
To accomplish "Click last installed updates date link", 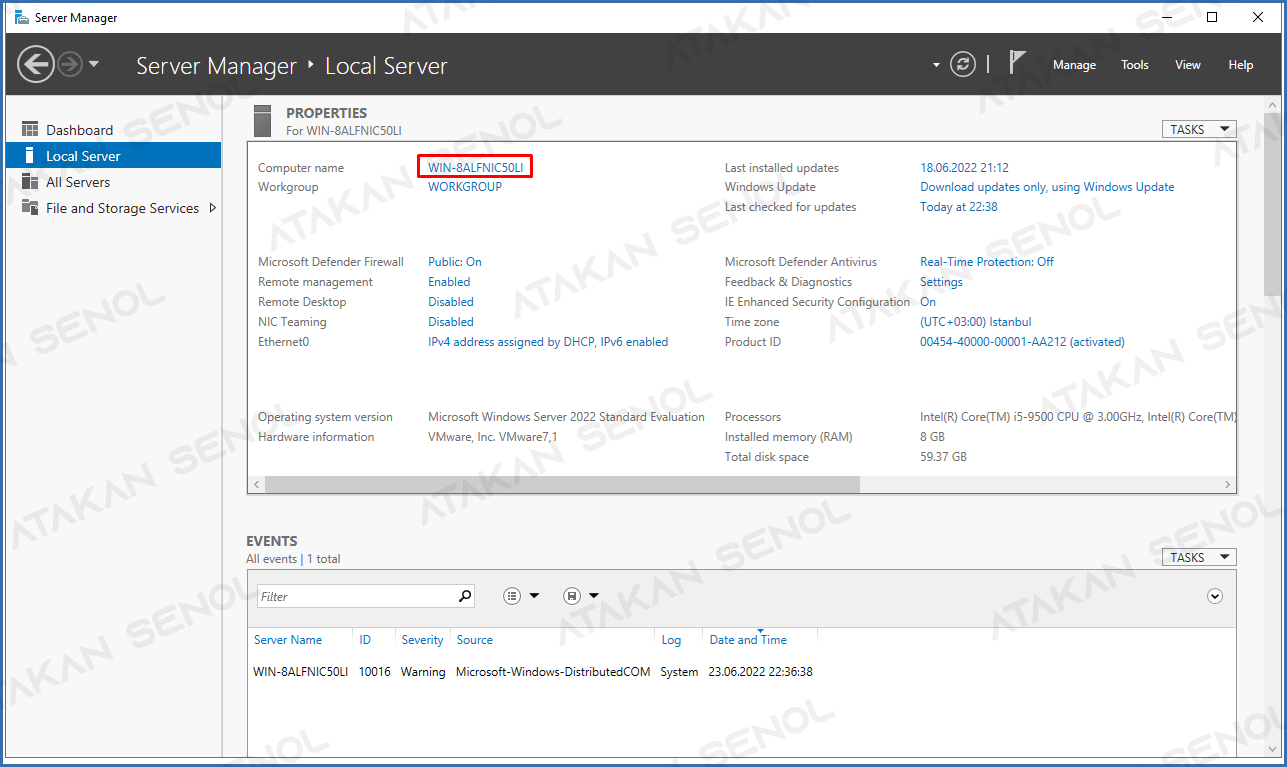I will tap(964, 168).
